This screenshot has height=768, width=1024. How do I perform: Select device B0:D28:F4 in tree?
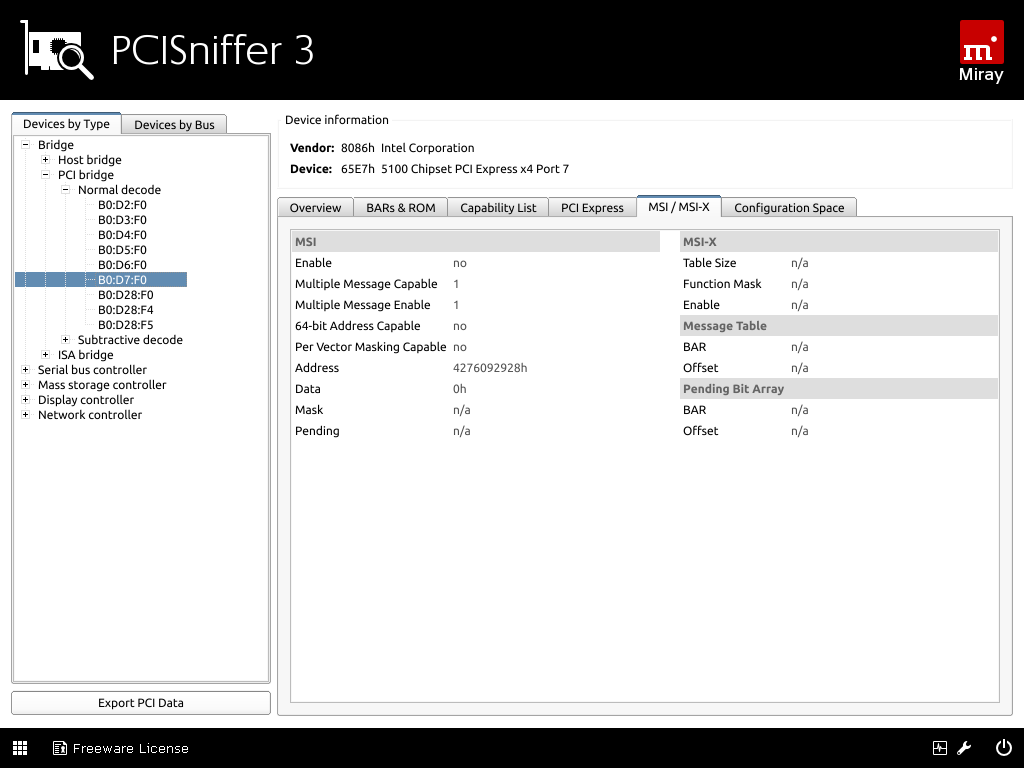125,310
